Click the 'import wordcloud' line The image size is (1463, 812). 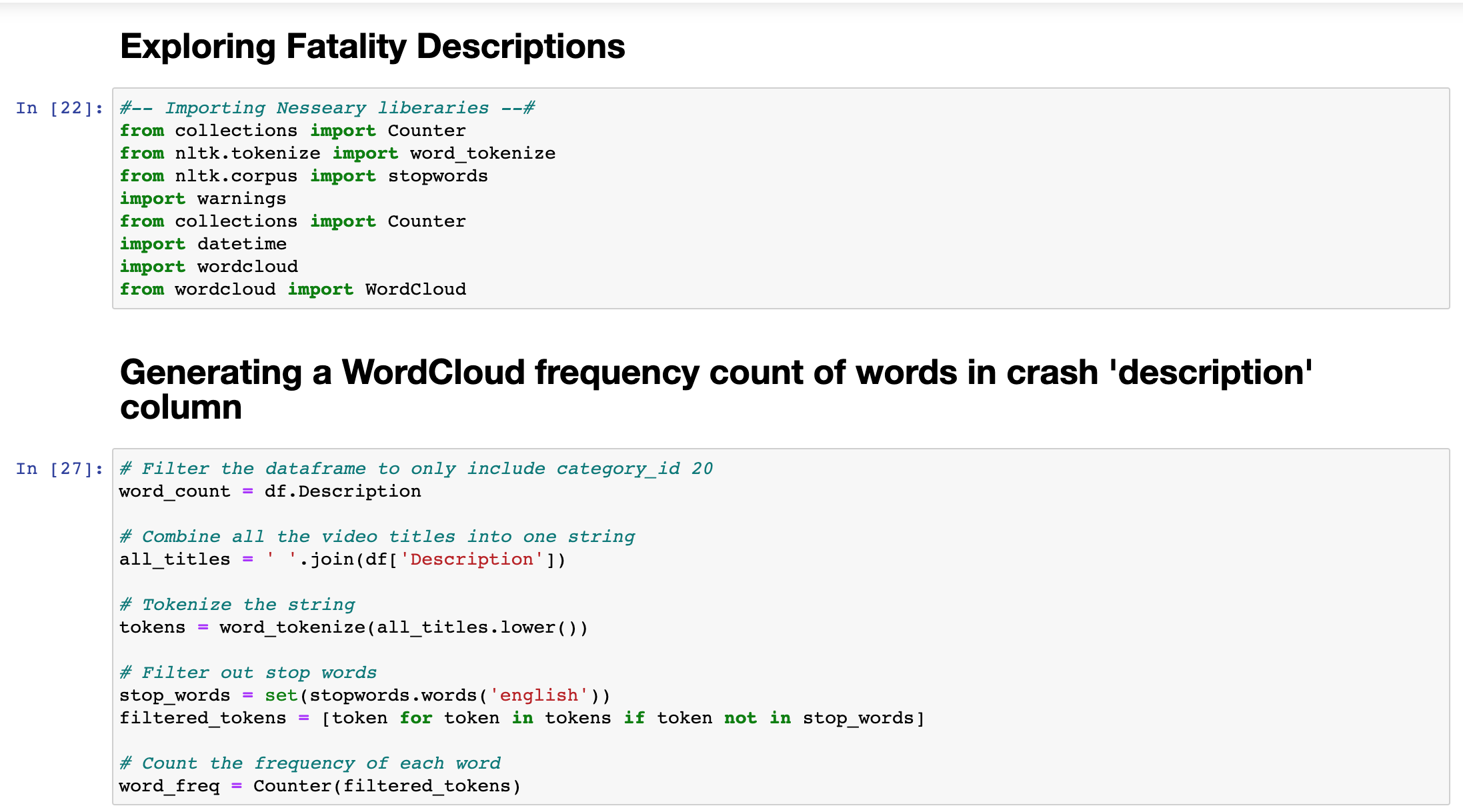(x=209, y=267)
